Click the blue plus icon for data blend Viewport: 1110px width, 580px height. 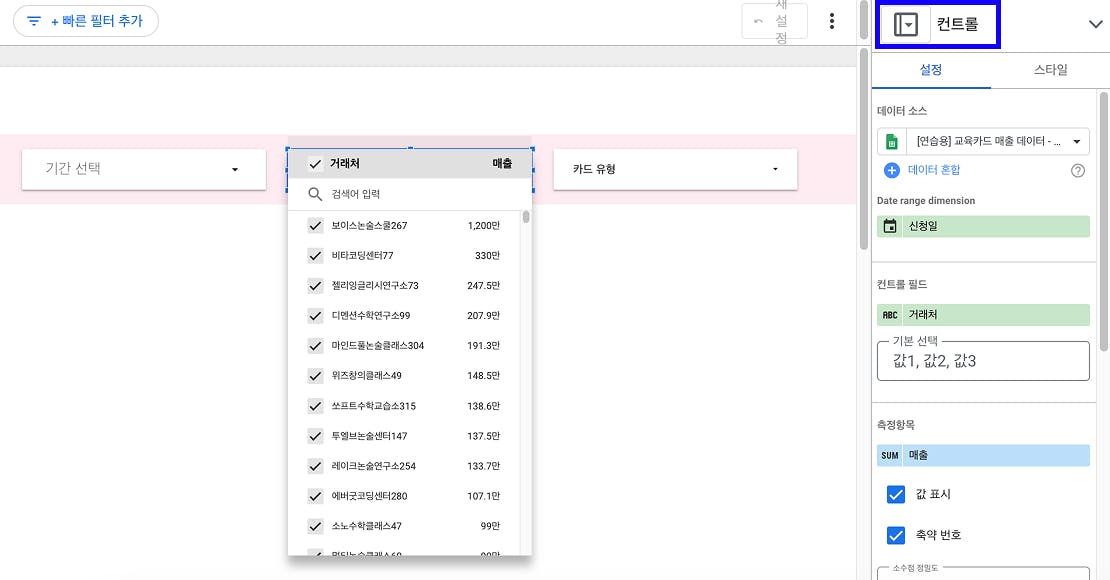[x=891, y=170]
